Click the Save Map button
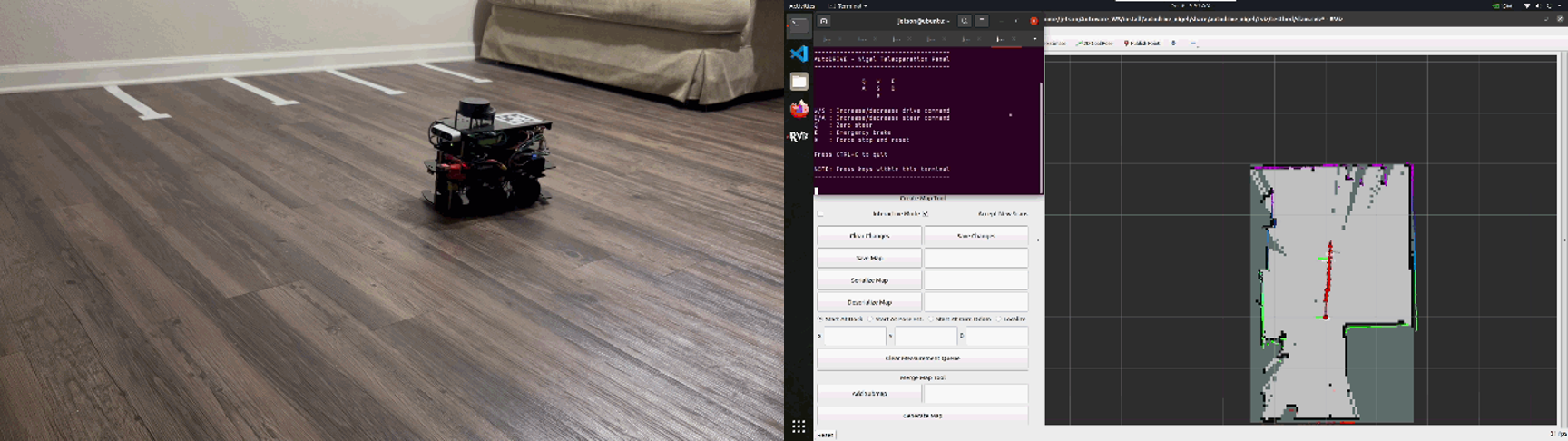 [x=869, y=258]
